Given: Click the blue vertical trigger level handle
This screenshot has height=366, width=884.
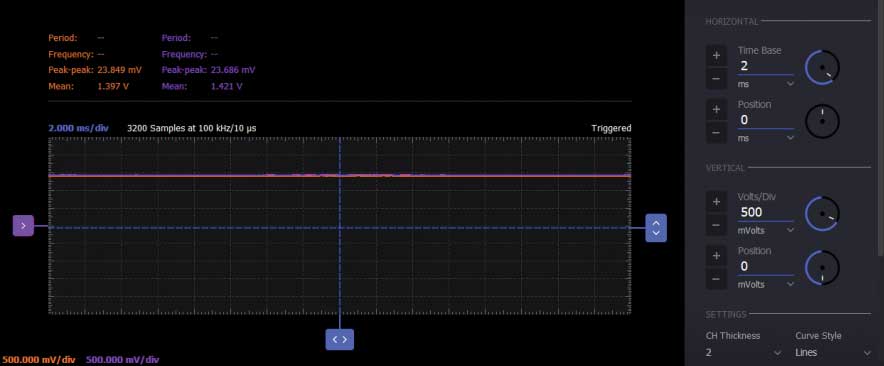Looking at the screenshot, I should [656, 228].
